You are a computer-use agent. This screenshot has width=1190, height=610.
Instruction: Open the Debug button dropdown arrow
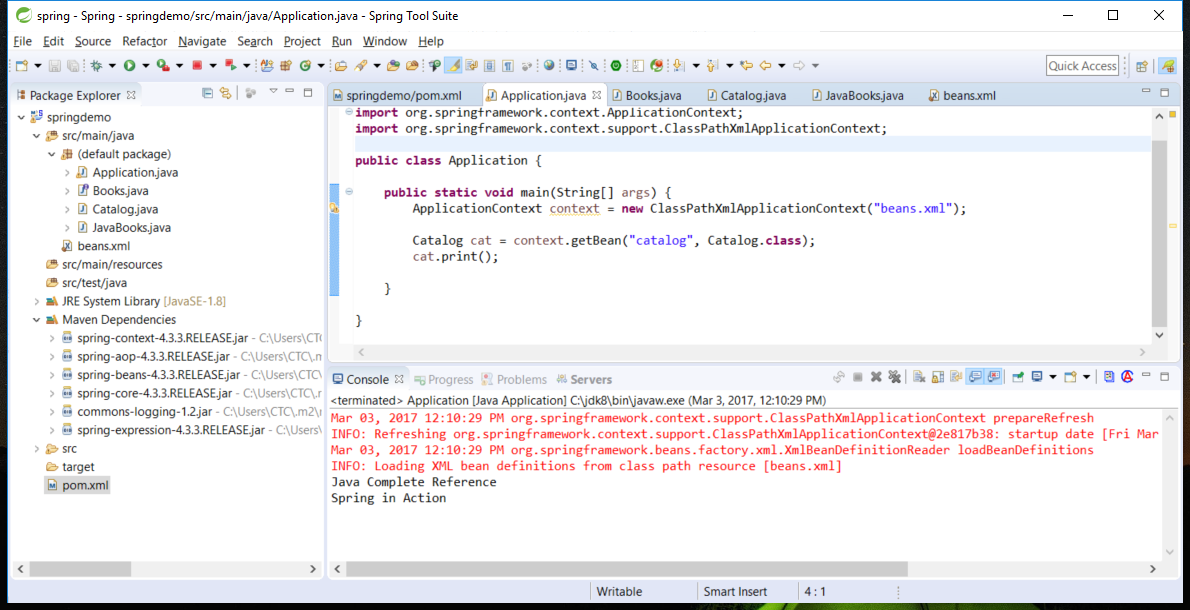pos(112,66)
